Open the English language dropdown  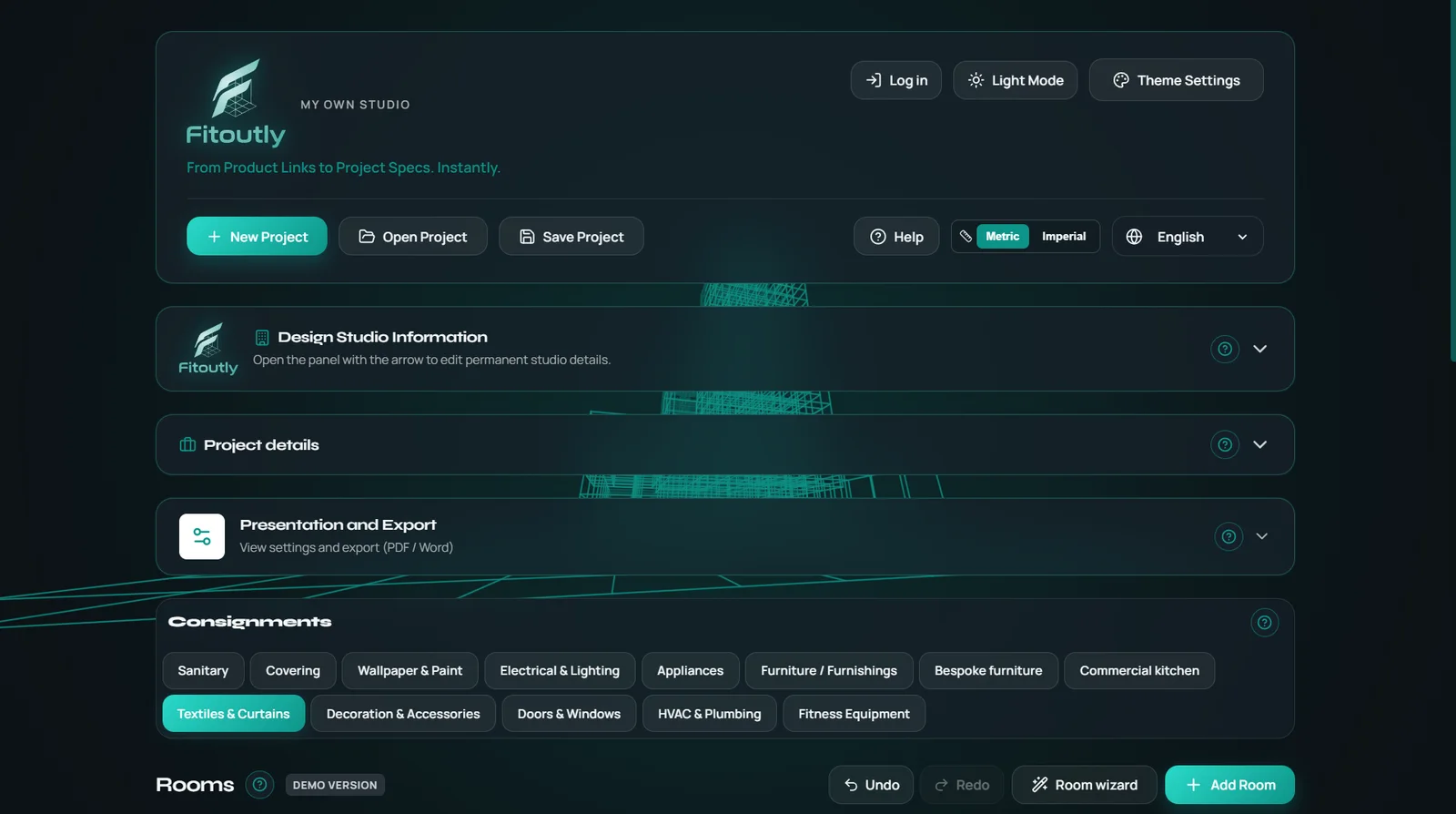[1188, 237]
